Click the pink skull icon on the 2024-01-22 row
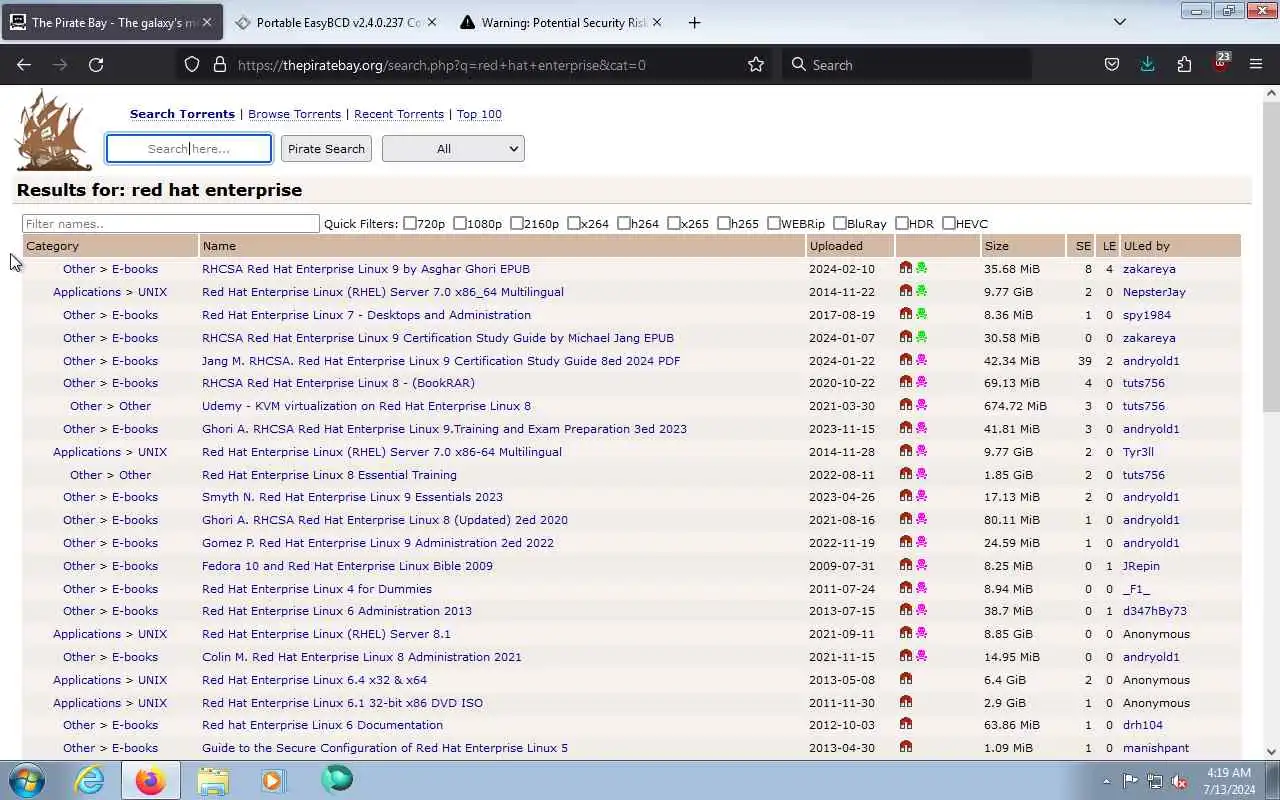Screen dimensions: 1280x800 pyautogui.click(x=921, y=360)
